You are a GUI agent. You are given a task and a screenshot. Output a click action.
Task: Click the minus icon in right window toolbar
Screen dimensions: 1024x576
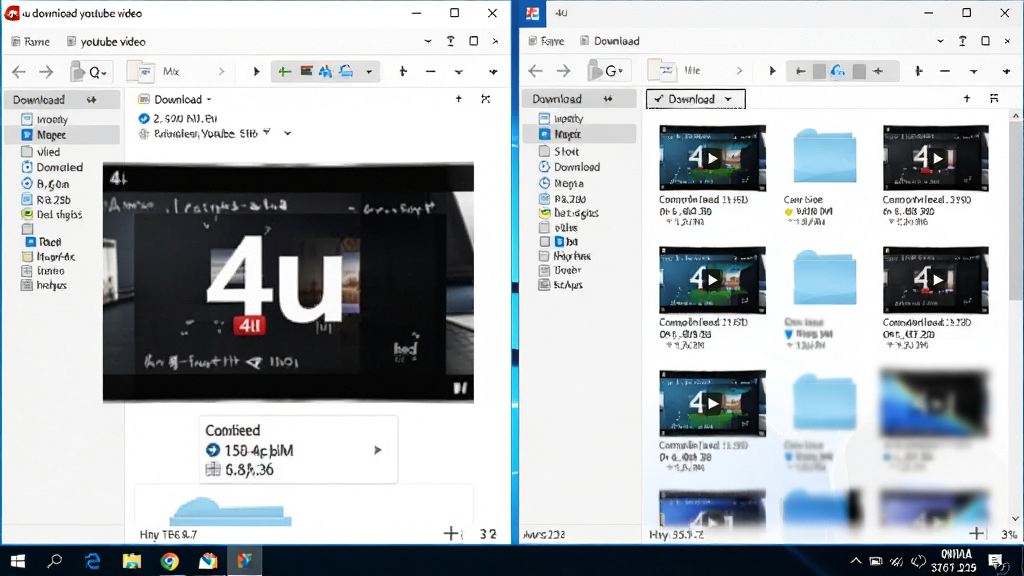click(x=945, y=71)
